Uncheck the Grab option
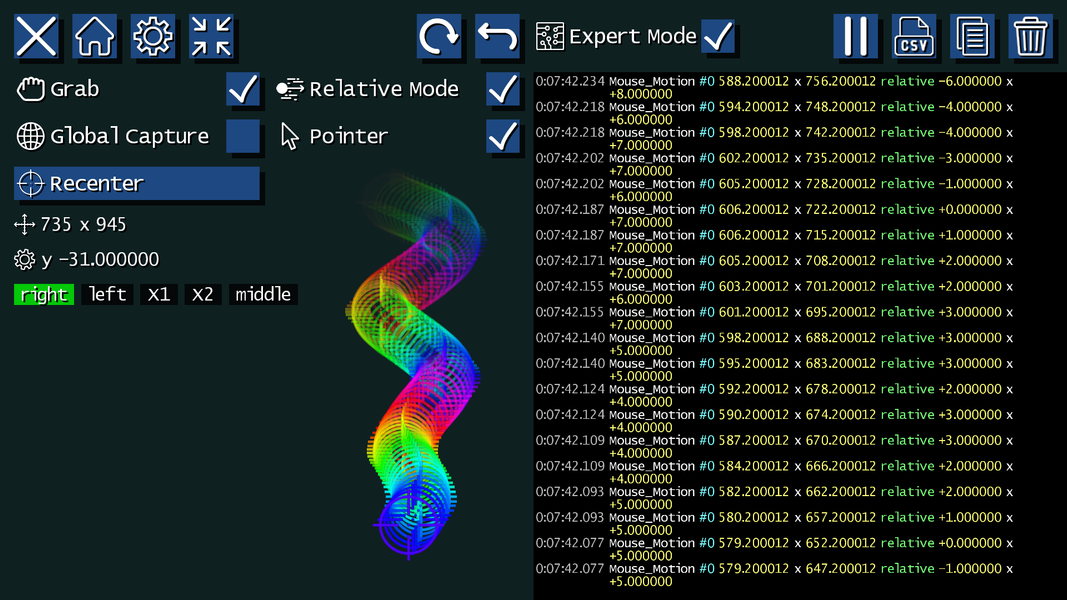The width and height of the screenshot is (1067, 600). [245, 89]
